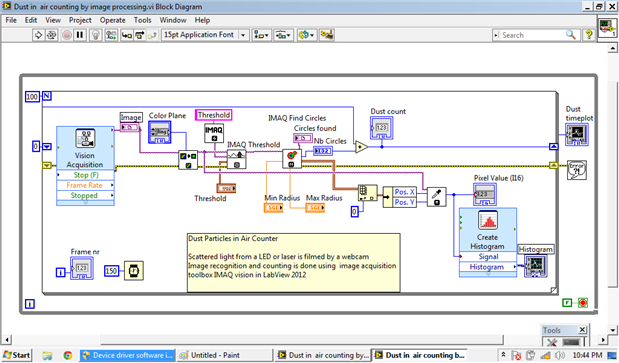Click the Frame Rate output row
Image resolution: width=619 pixels, height=363 pixels.
(85, 185)
